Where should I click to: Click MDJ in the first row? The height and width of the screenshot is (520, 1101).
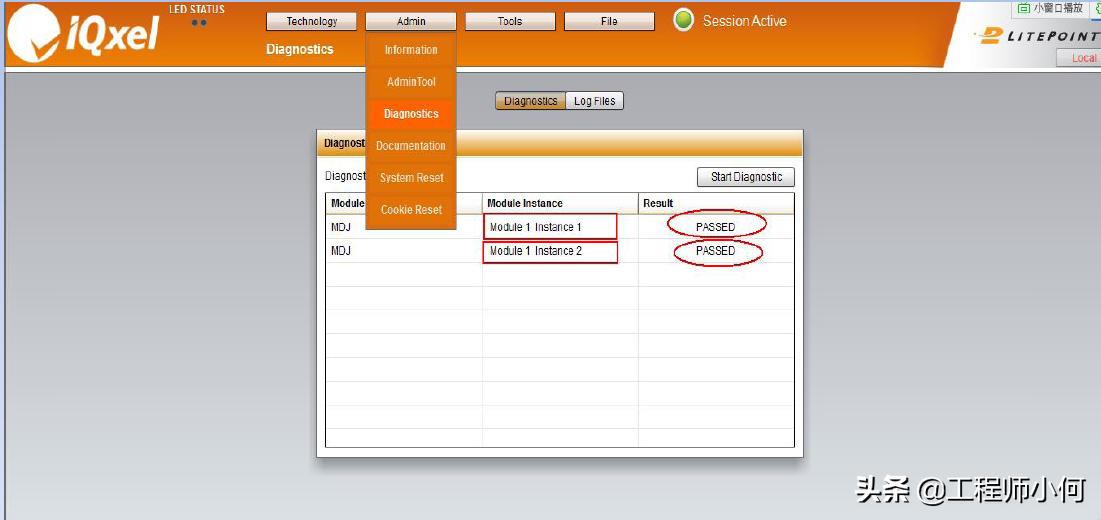coord(341,227)
